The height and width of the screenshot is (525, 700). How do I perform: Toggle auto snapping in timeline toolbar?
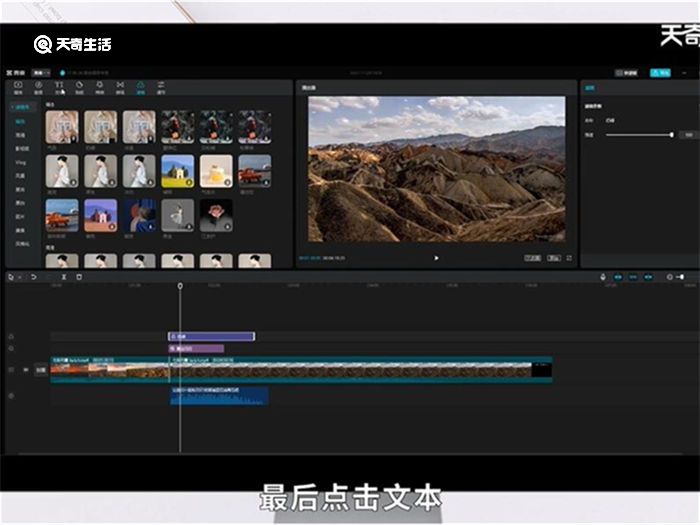633,277
